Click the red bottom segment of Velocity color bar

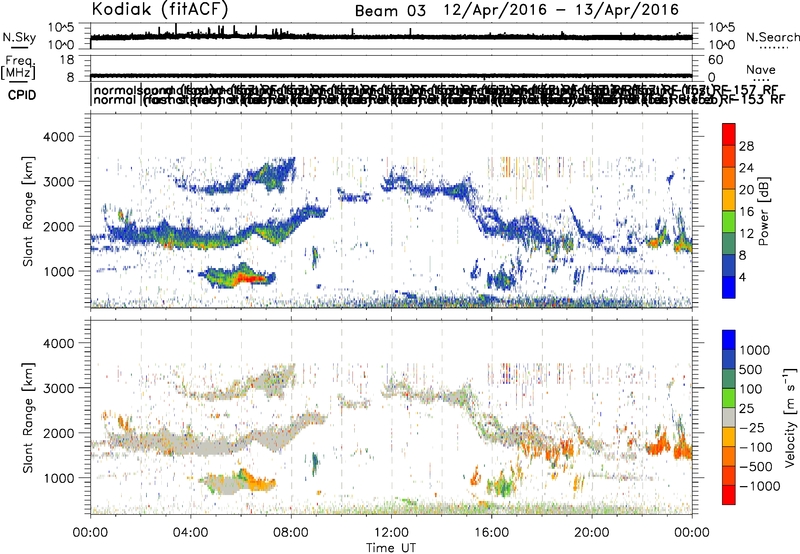pyautogui.click(x=729, y=495)
